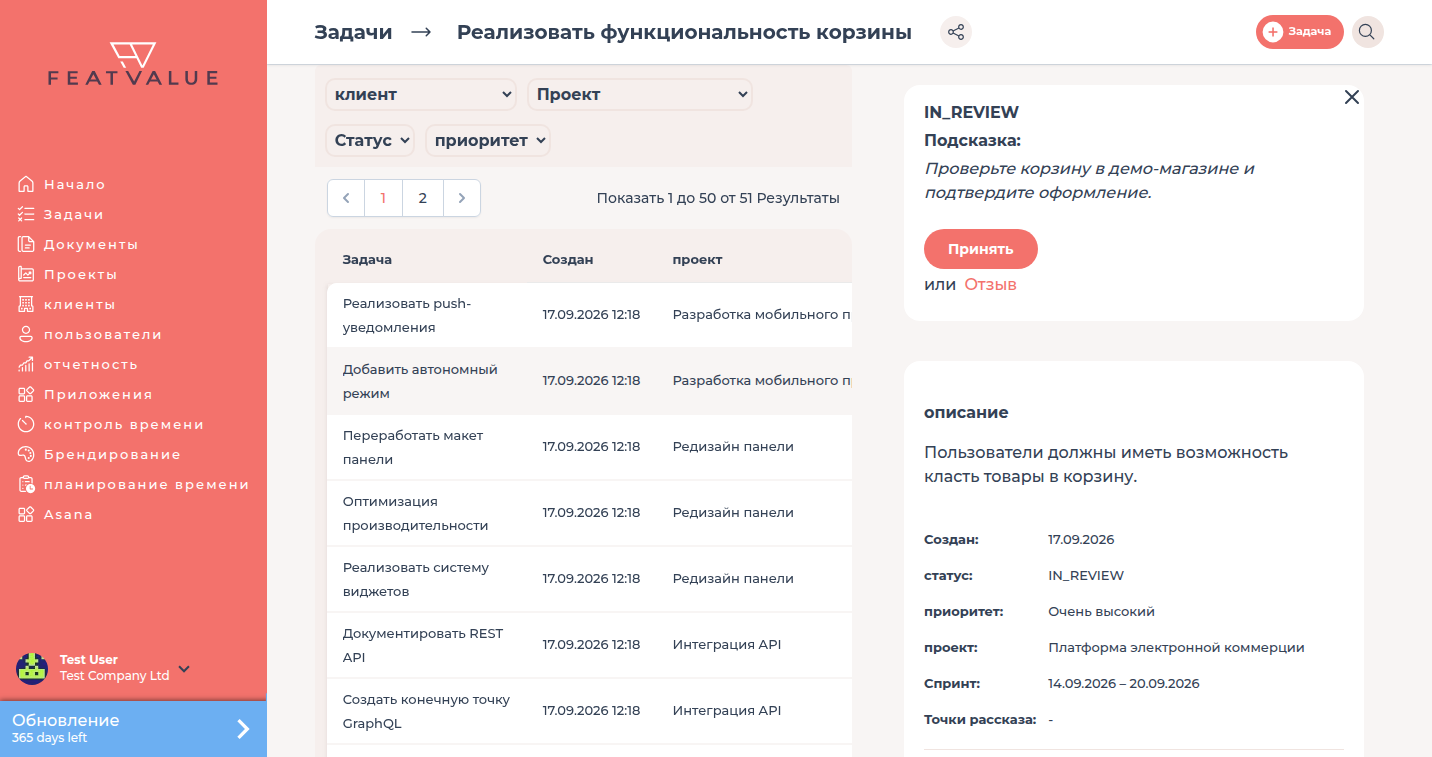Click Редизайн панели in Оптимизация row

[733, 512]
